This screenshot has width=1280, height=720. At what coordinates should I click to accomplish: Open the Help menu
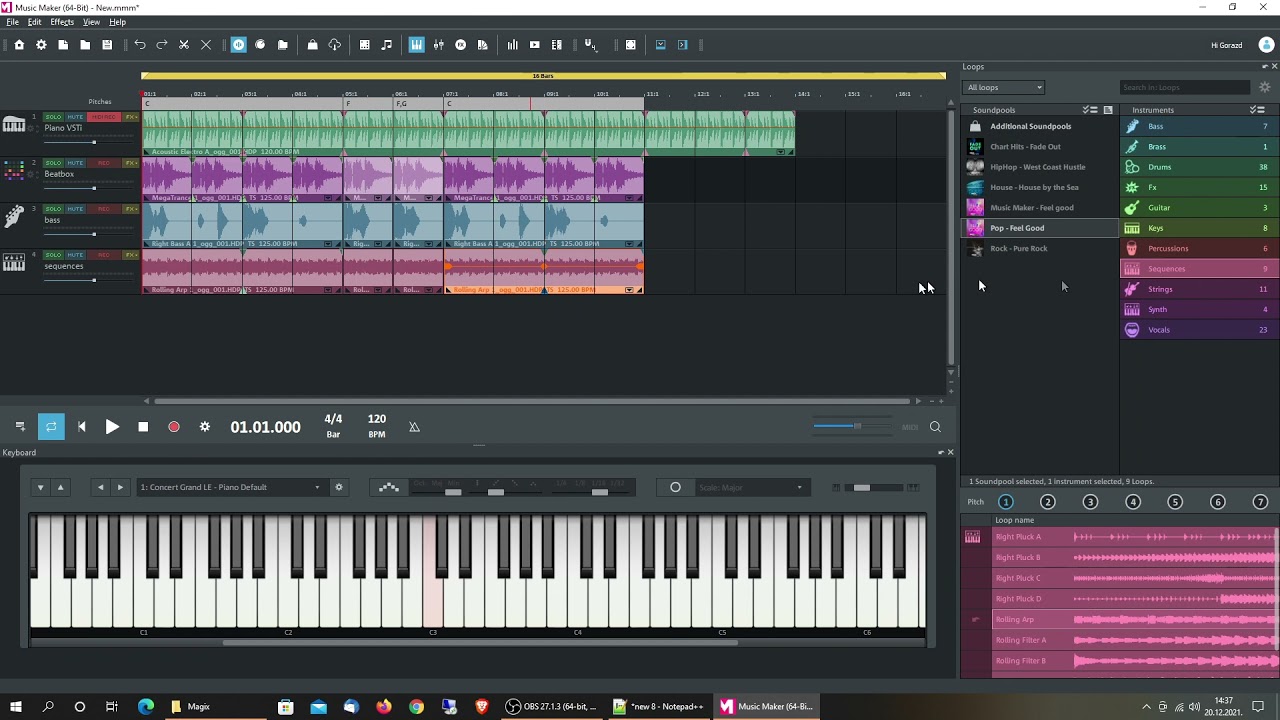(117, 22)
